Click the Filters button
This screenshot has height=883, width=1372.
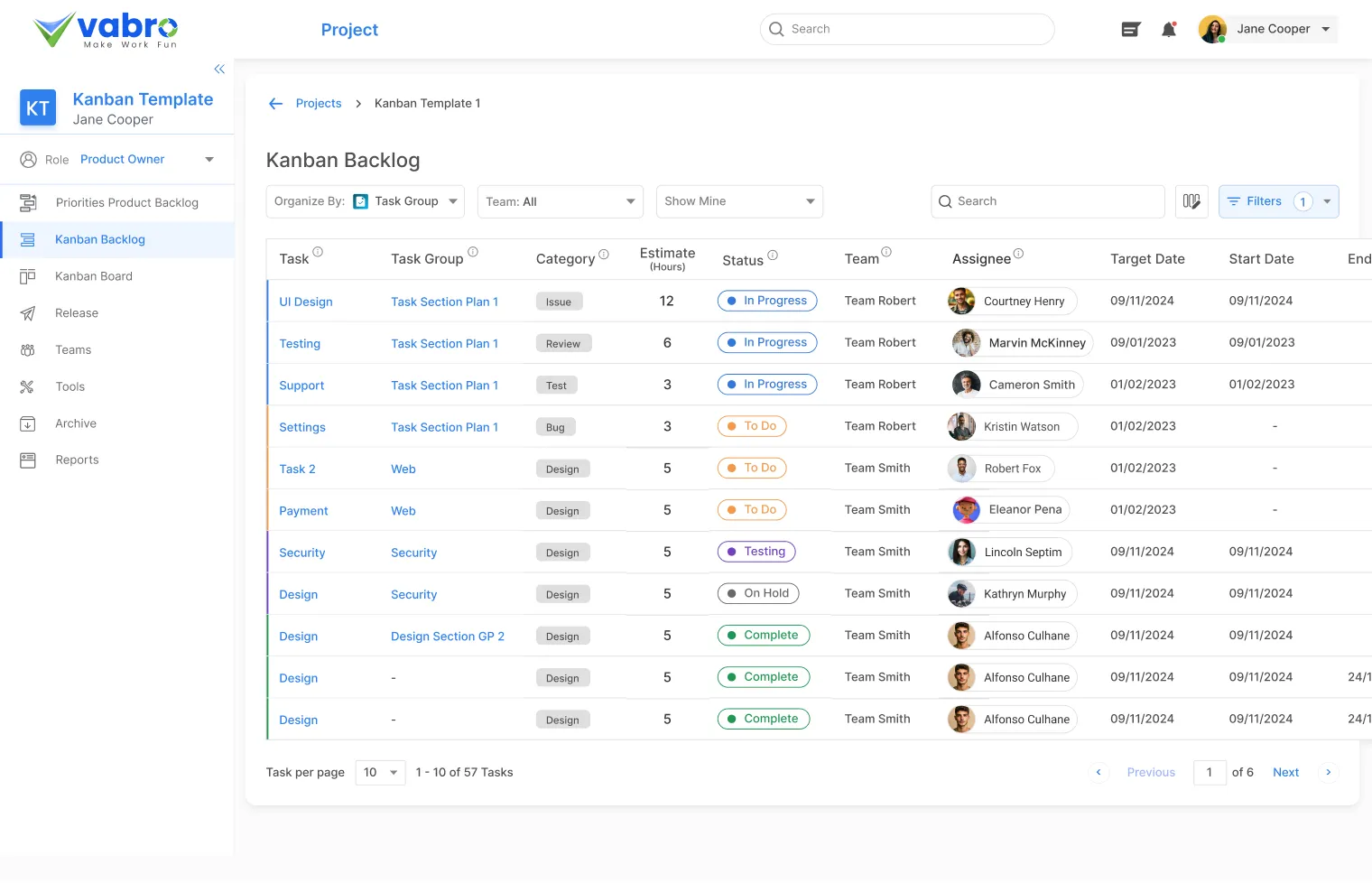point(1265,201)
